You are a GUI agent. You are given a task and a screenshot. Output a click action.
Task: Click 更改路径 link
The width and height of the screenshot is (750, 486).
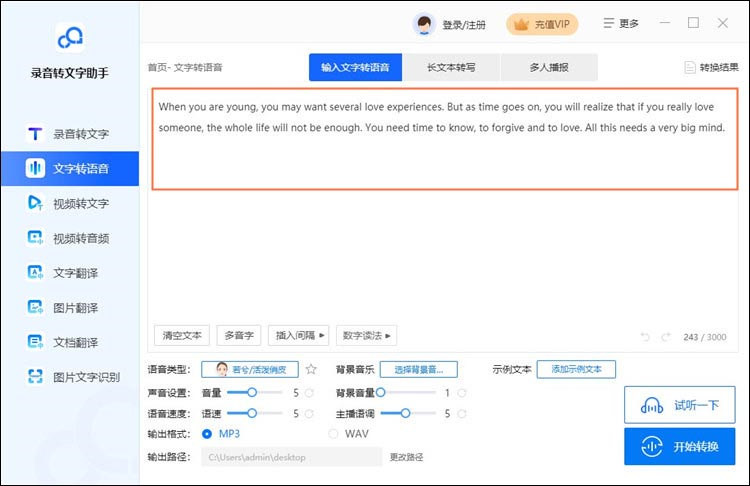[x=406, y=457]
